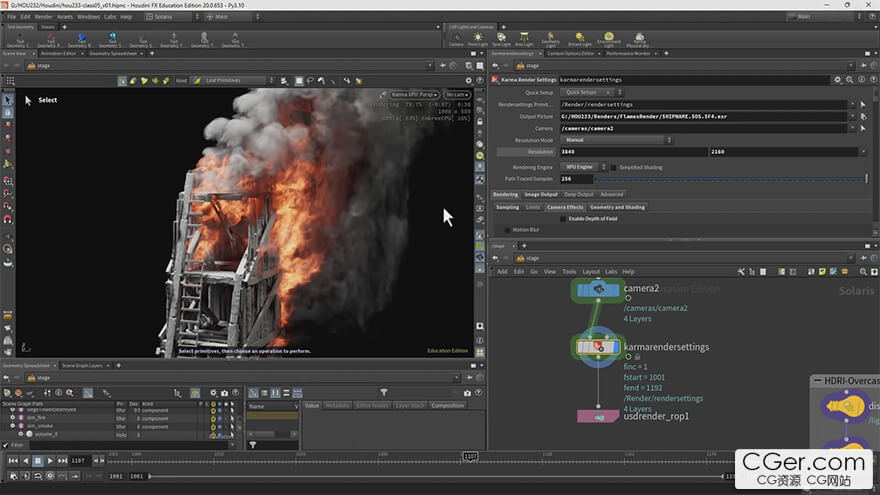
Task: Switch to the Composition tab
Action: (447, 406)
